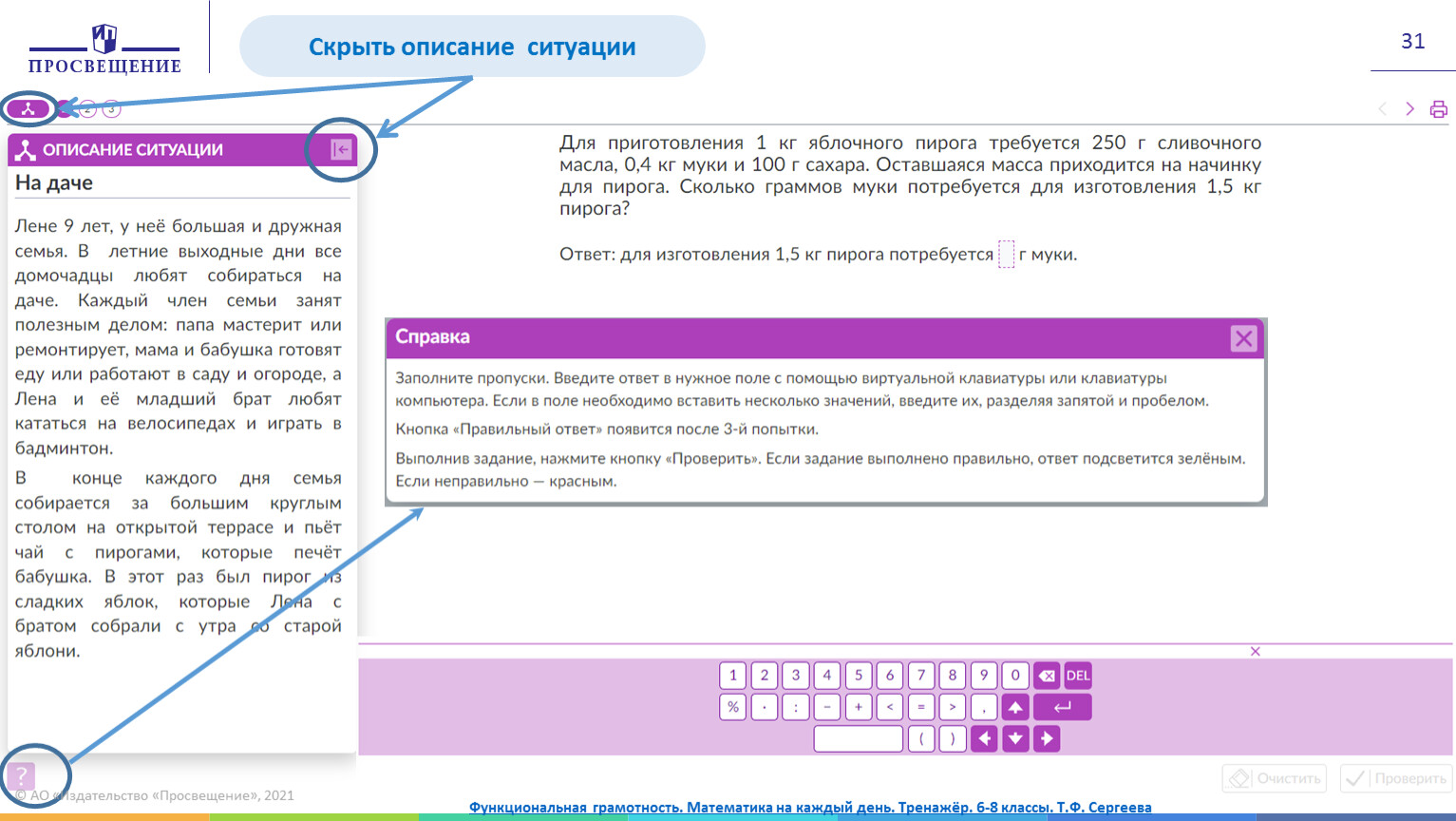The image size is (1456, 821).
Task: Go to task number 3
Action: click(111, 108)
